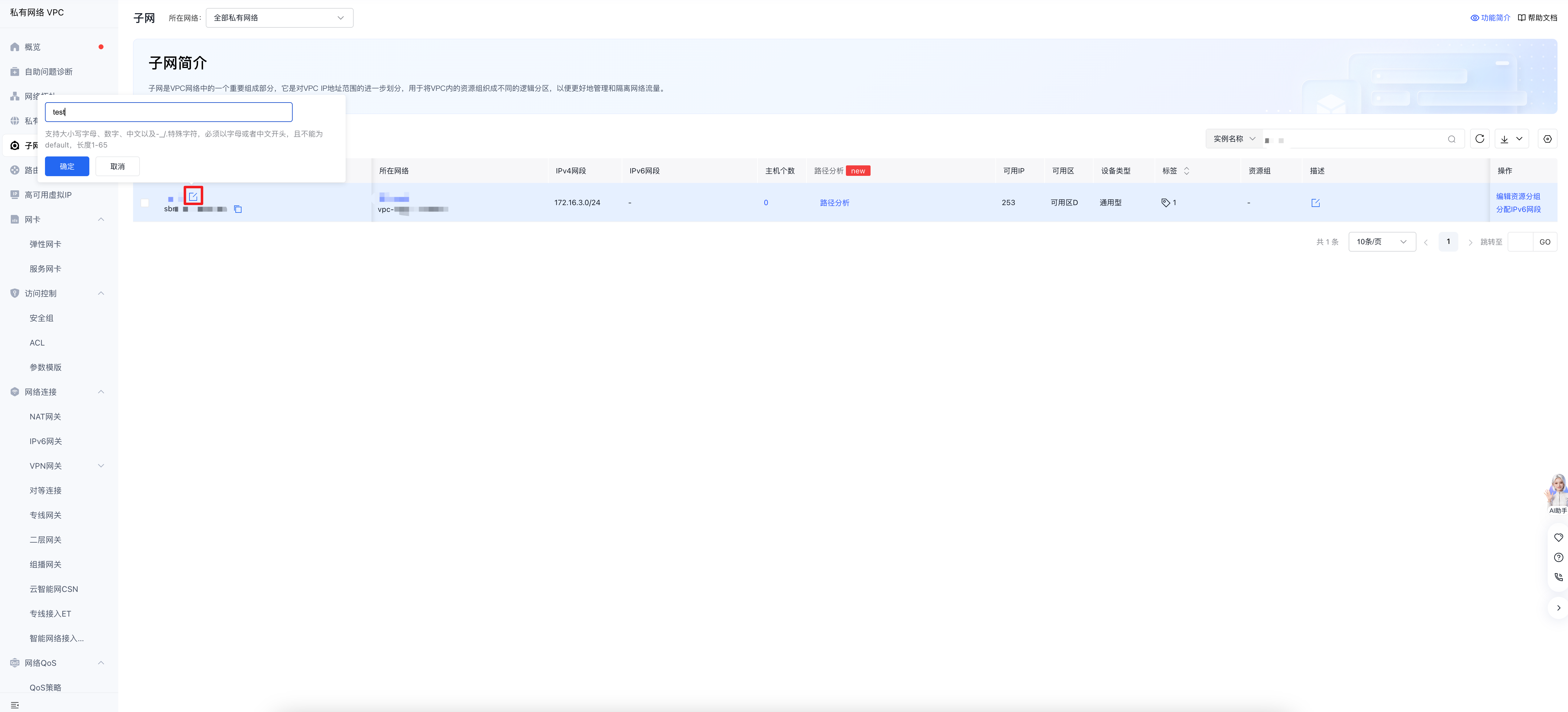
Task: Collapse the 访问控制 menu section chevron
Action: click(101, 293)
